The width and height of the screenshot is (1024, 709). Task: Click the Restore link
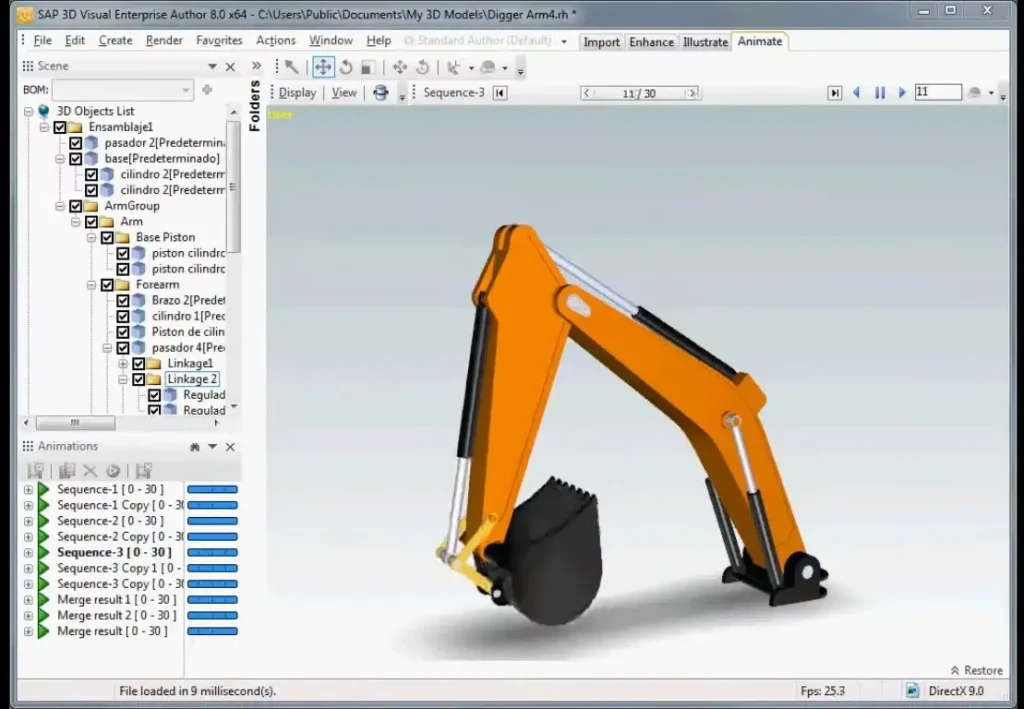coord(976,670)
